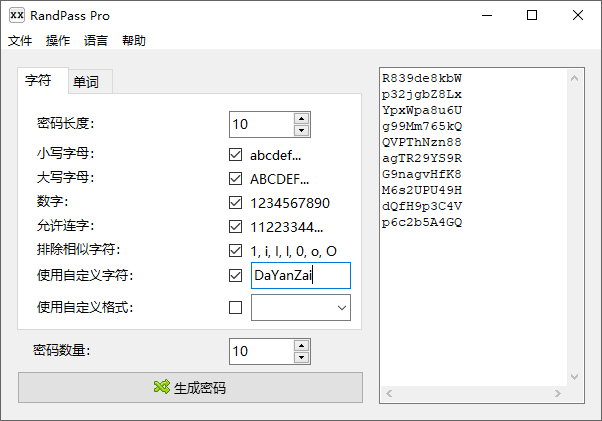Click the 密码长度 value field
This screenshot has width=602, height=421.
tap(262, 124)
